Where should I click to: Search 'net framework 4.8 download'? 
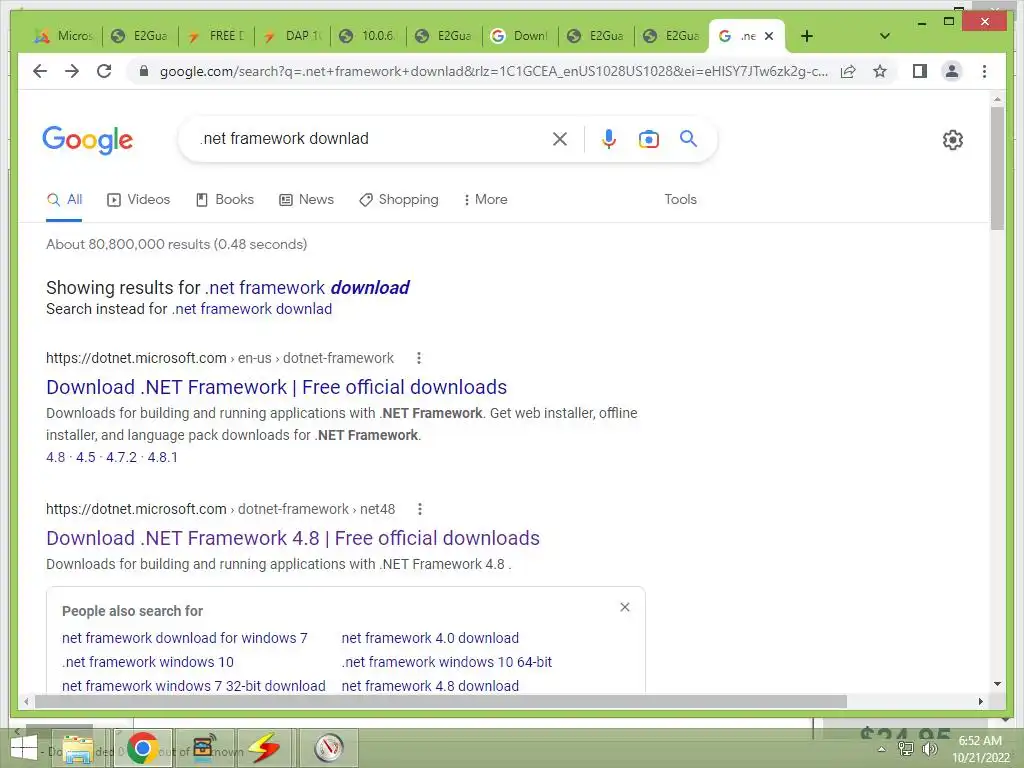pyautogui.click(x=430, y=686)
